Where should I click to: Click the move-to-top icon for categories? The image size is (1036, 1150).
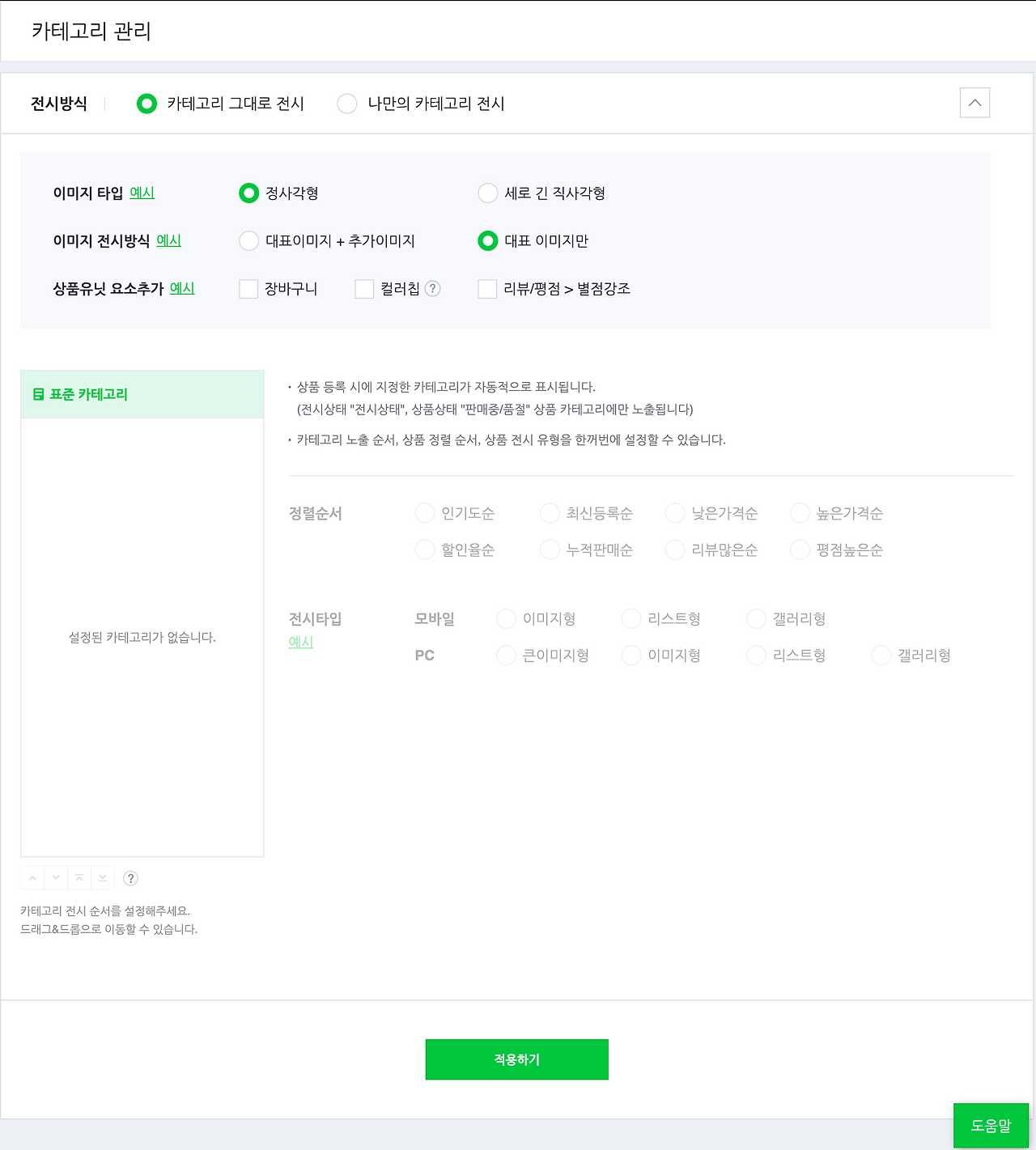click(x=79, y=877)
